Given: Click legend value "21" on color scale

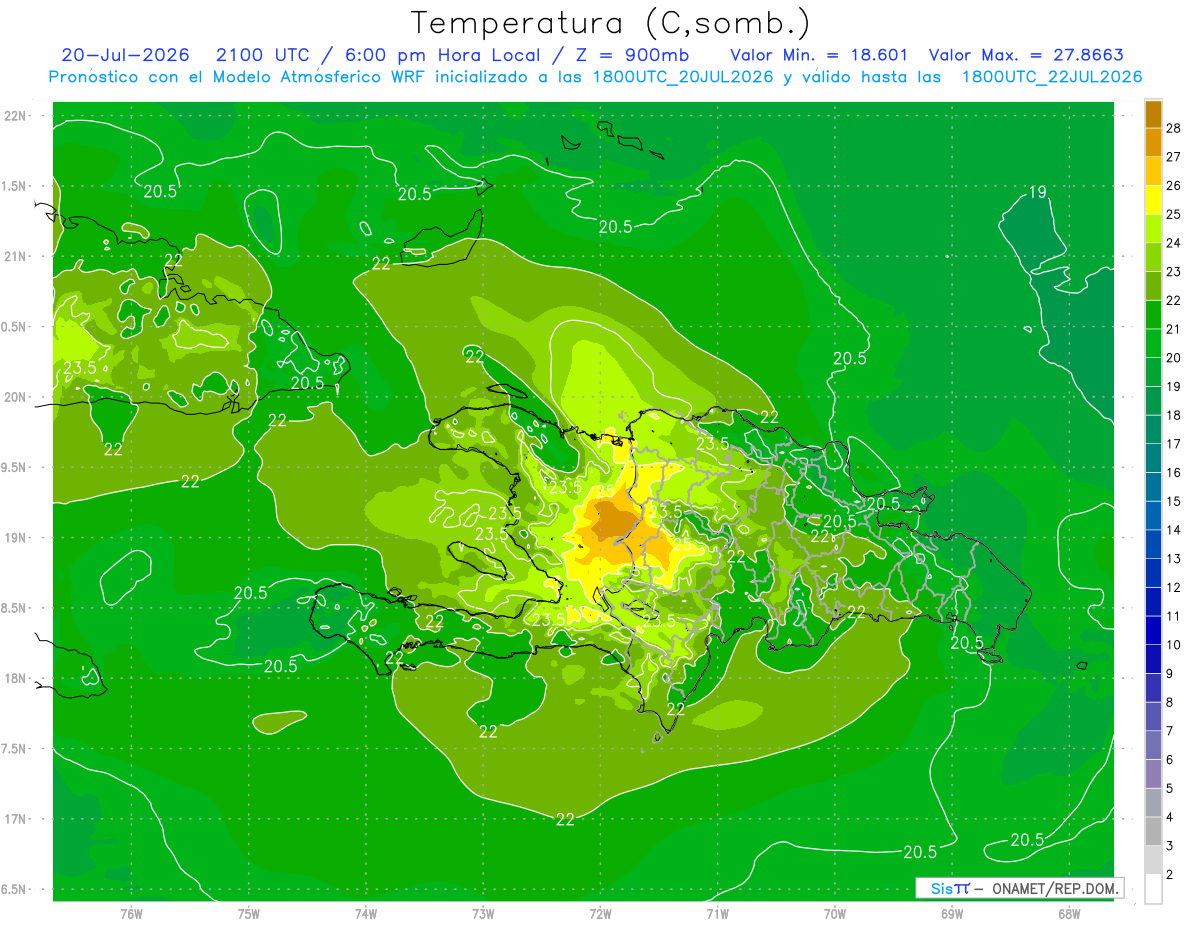Looking at the screenshot, I should point(1175,329).
